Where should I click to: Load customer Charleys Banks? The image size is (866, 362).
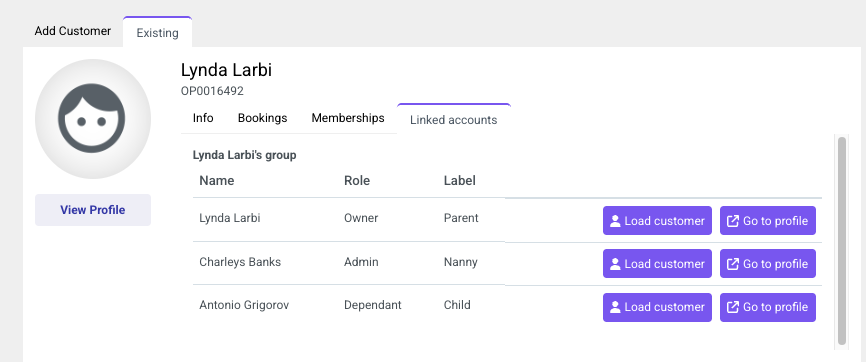[657, 264]
